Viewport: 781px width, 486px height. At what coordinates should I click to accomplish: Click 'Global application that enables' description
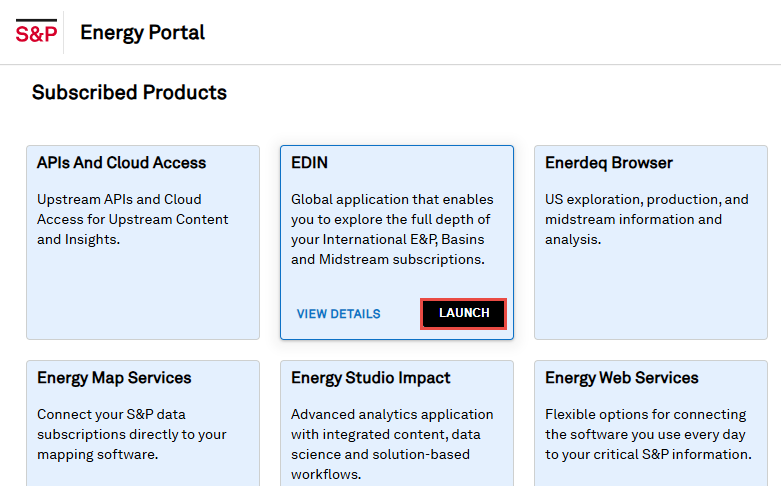[392, 230]
